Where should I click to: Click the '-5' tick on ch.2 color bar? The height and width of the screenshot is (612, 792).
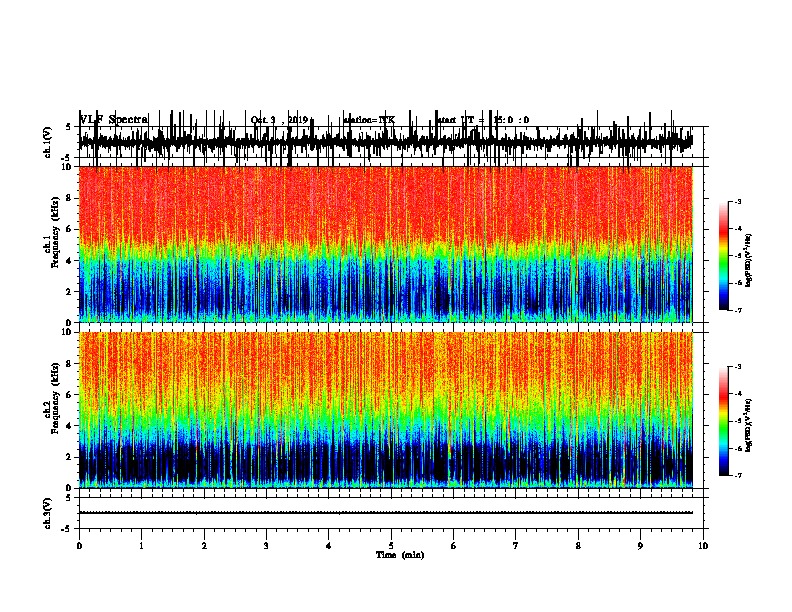click(x=737, y=421)
